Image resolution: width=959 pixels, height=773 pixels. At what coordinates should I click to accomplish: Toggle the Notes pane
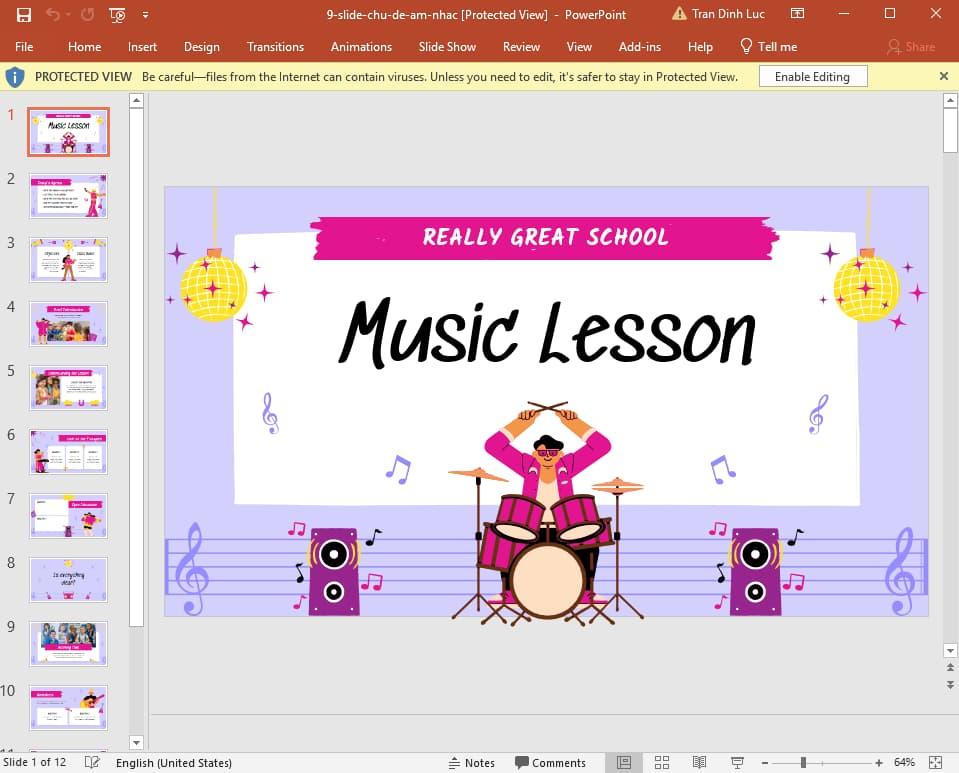click(x=471, y=763)
